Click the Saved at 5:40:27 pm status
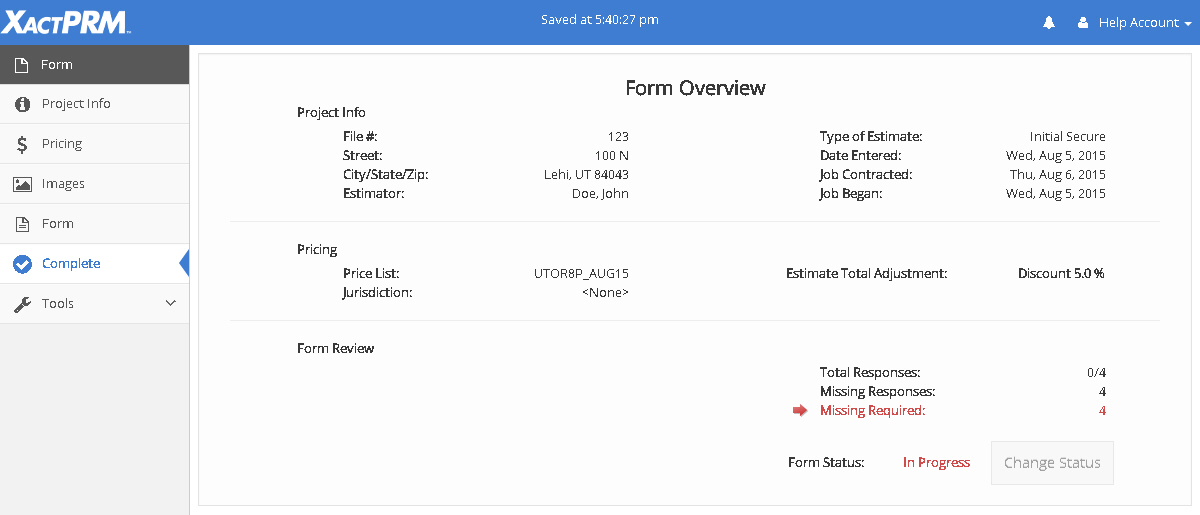 pyautogui.click(x=599, y=19)
